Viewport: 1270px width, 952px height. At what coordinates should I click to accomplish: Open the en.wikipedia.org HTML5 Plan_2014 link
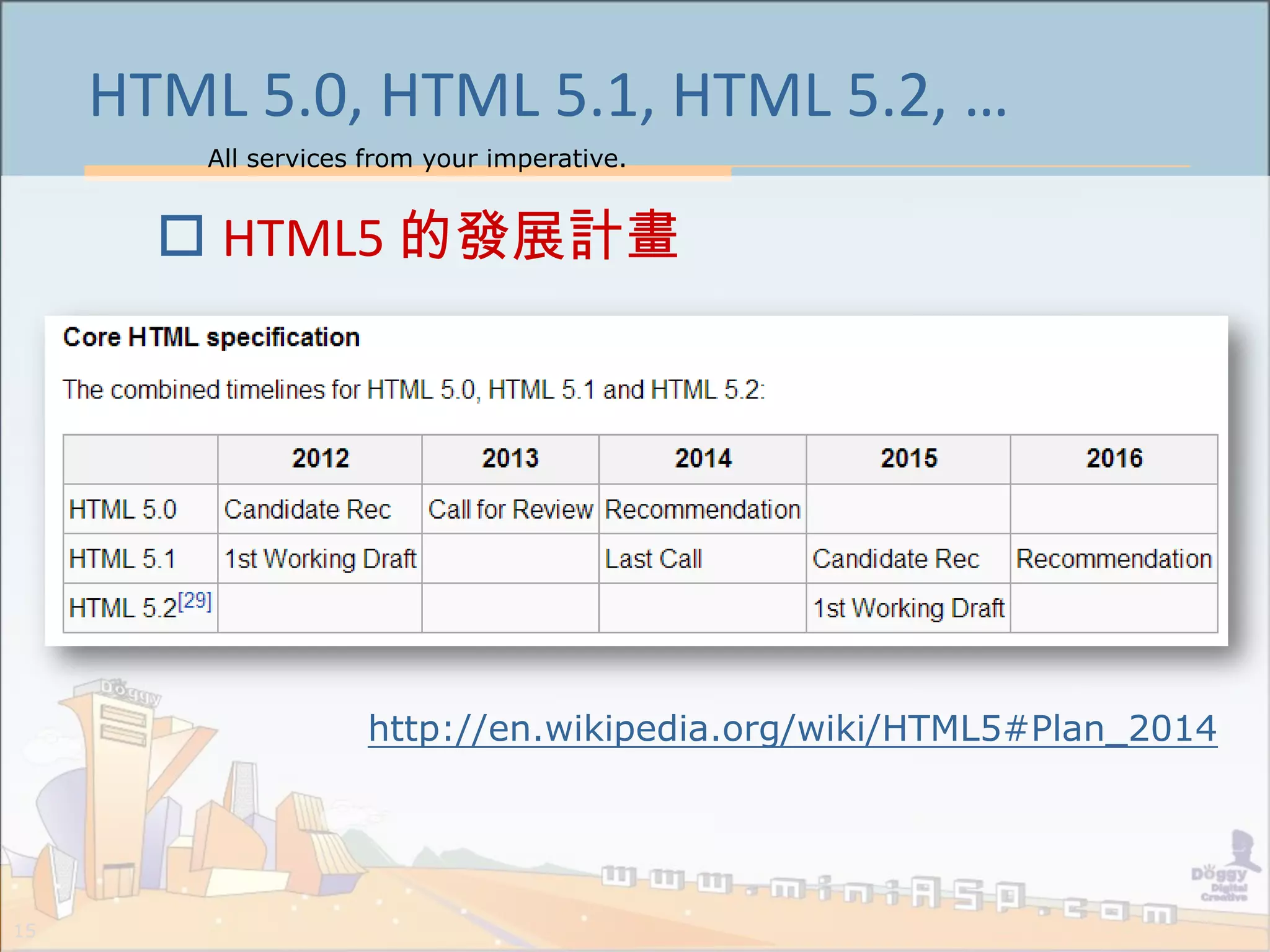coord(793,728)
